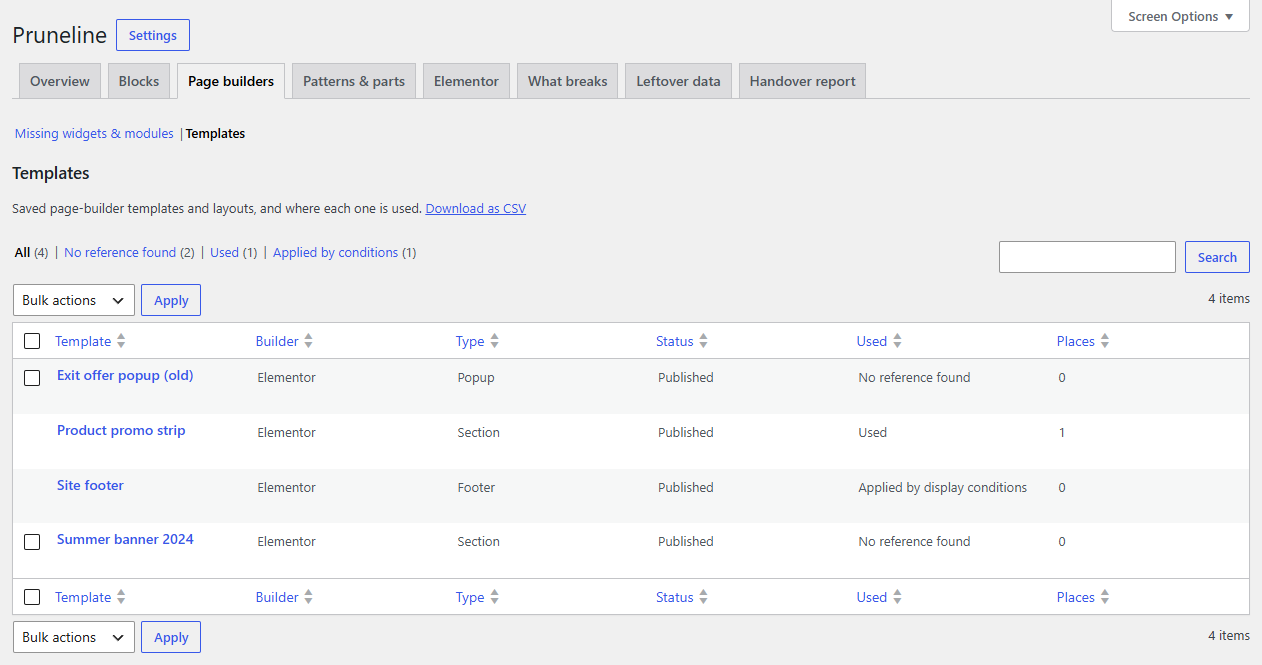Switch to the Blocks tab
1262x665 pixels.
tap(139, 81)
